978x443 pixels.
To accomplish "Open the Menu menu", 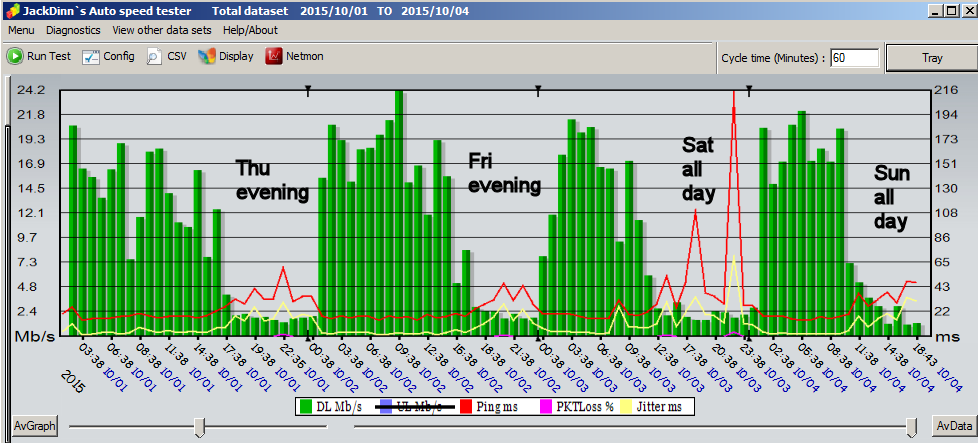I will pyautogui.click(x=21, y=30).
